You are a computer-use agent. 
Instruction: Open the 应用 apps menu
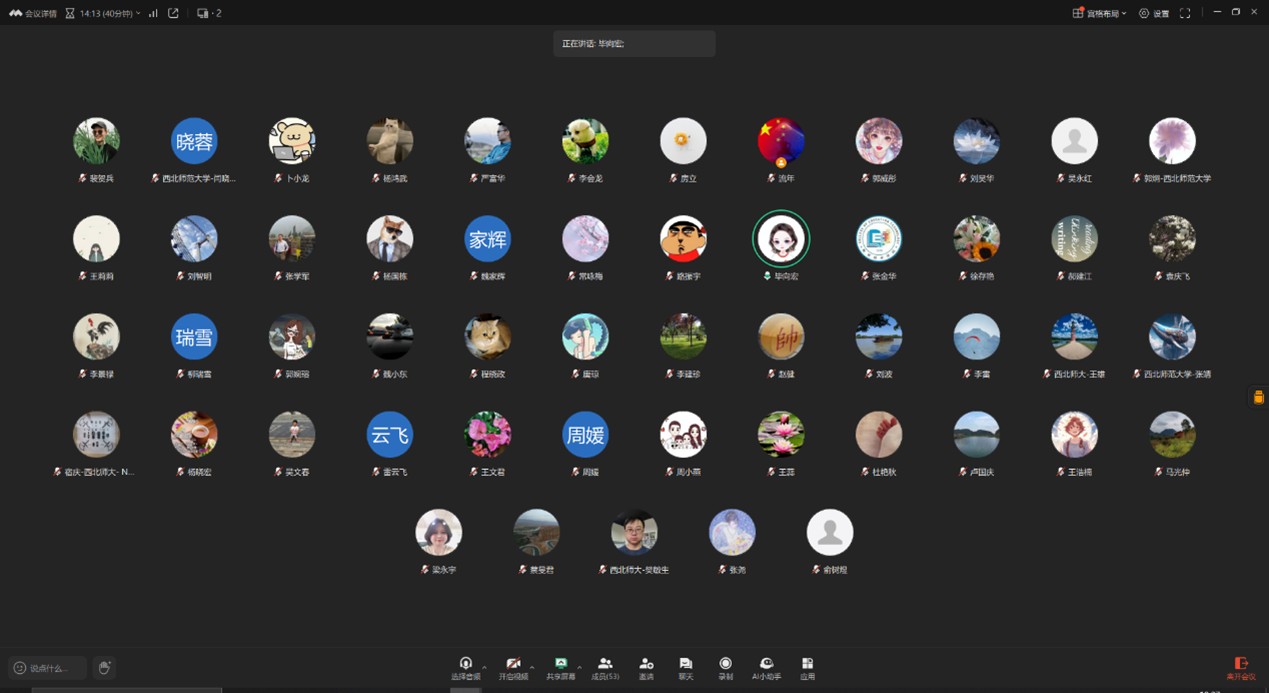pos(807,667)
